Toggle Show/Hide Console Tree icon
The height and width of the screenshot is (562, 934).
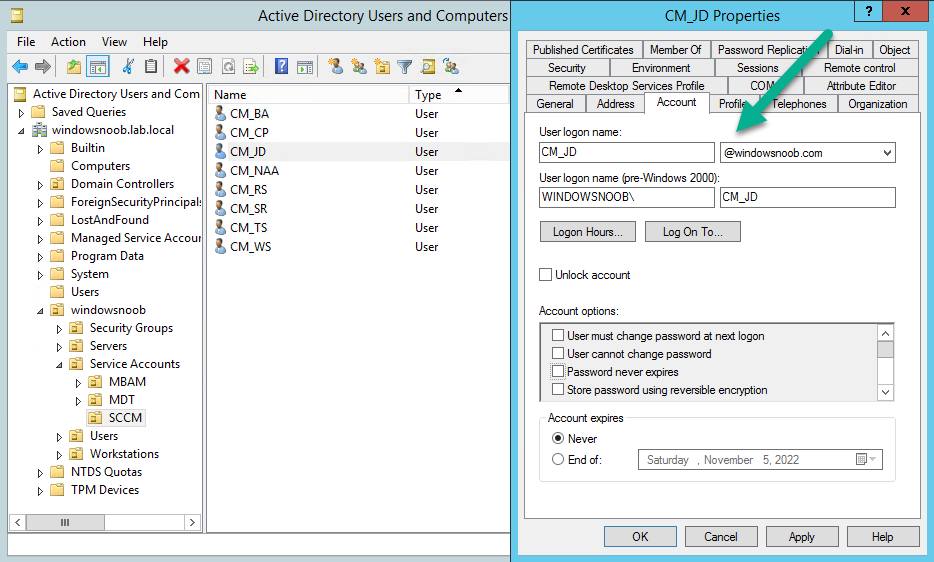(x=98, y=66)
